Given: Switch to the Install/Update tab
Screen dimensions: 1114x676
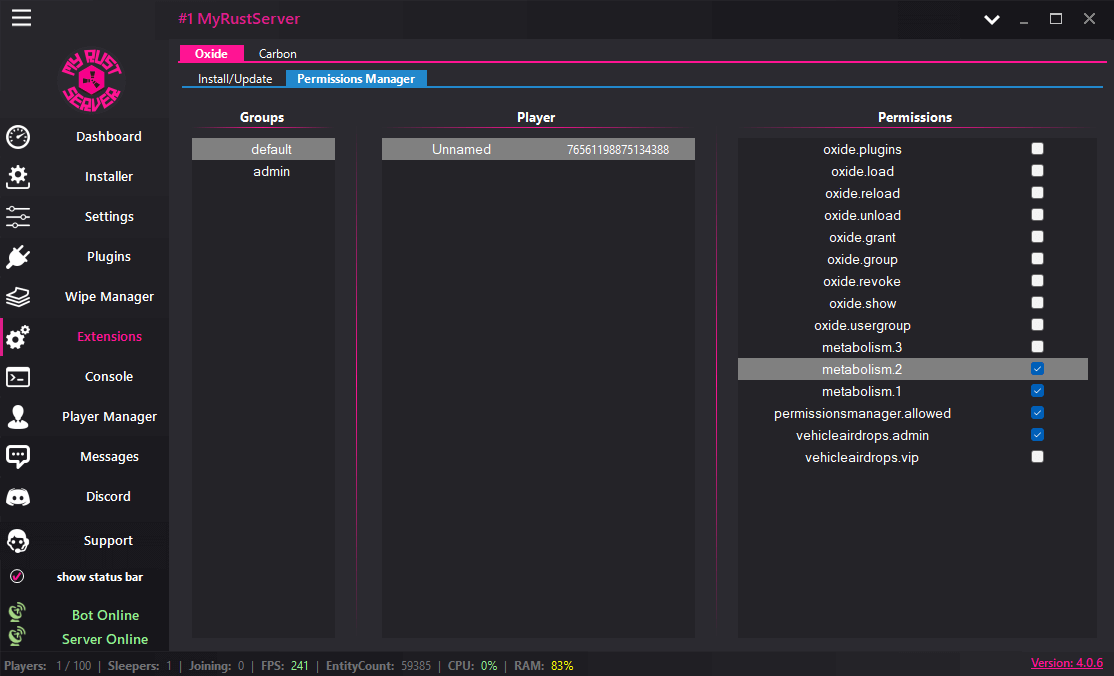Looking at the screenshot, I should tap(234, 78).
